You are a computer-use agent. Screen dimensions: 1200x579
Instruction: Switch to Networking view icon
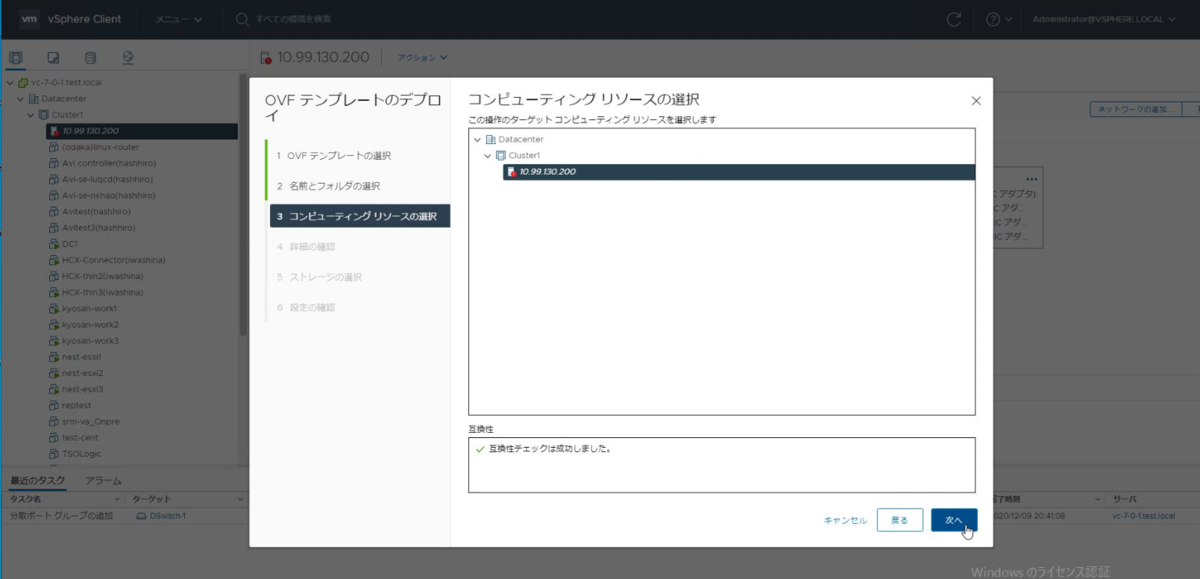[x=128, y=57]
